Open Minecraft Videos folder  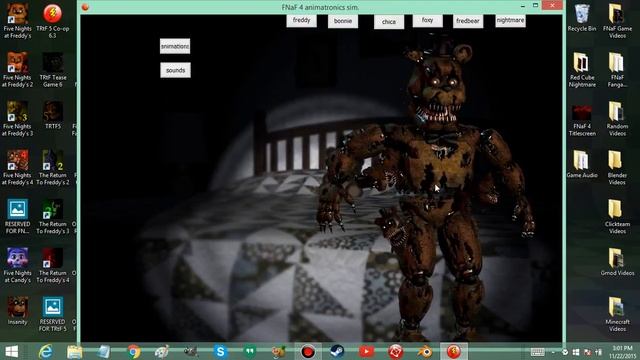point(617,314)
